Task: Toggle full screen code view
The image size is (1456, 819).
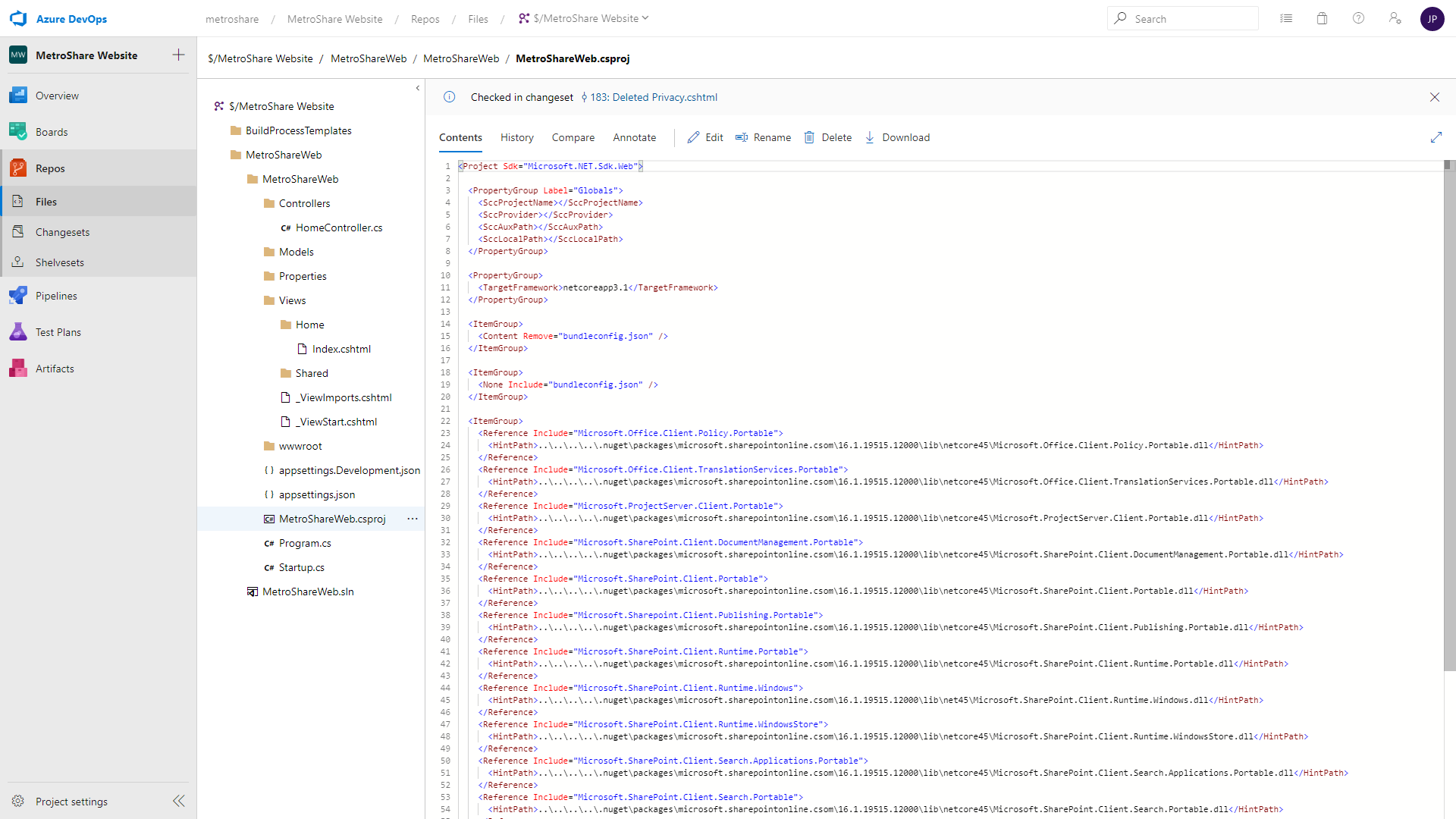Action: 1436,137
